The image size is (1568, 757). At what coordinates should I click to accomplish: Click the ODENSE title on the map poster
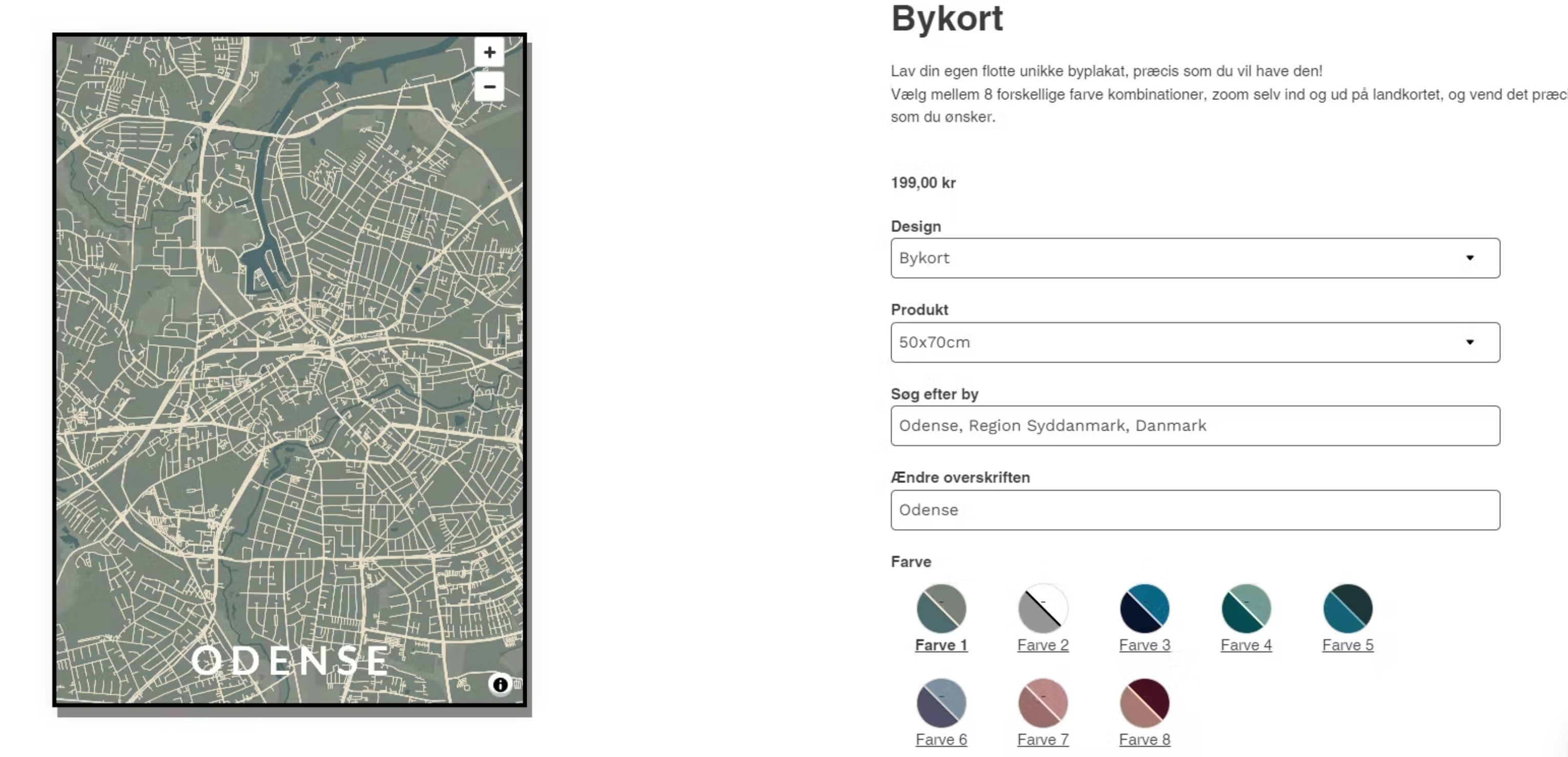tap(290, 660)
